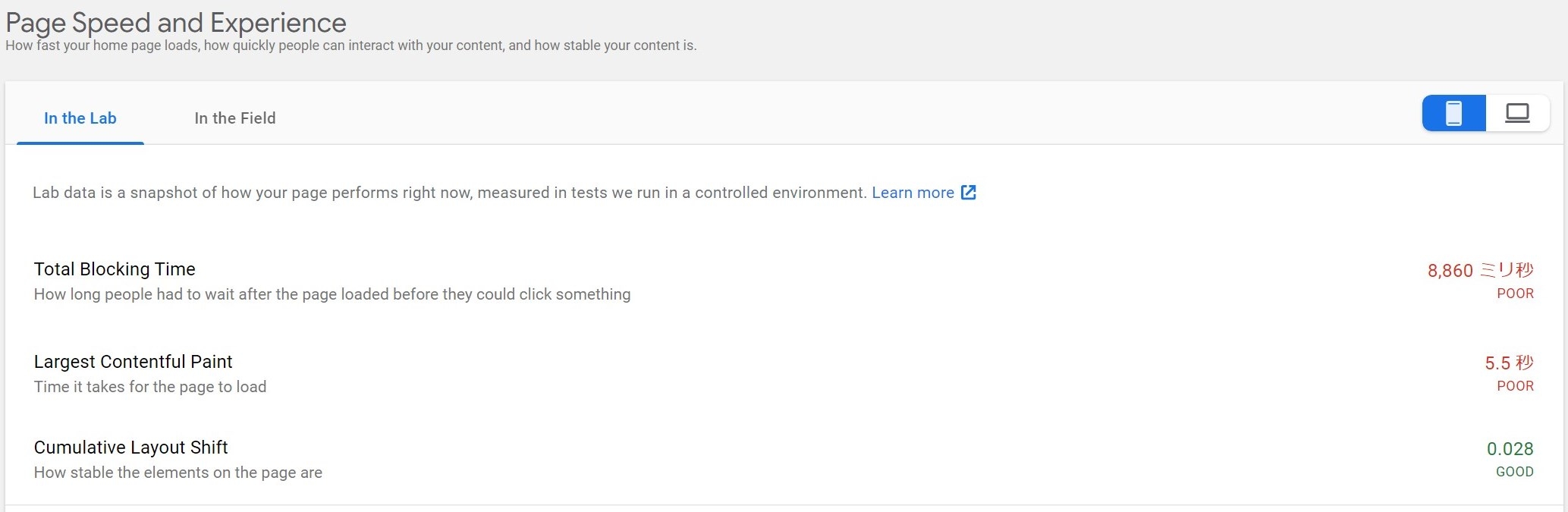This screenshot has width=1568, height=512.
Task: Click the Cumulative Layout Shift heading
Action: [x=130, y=448]
